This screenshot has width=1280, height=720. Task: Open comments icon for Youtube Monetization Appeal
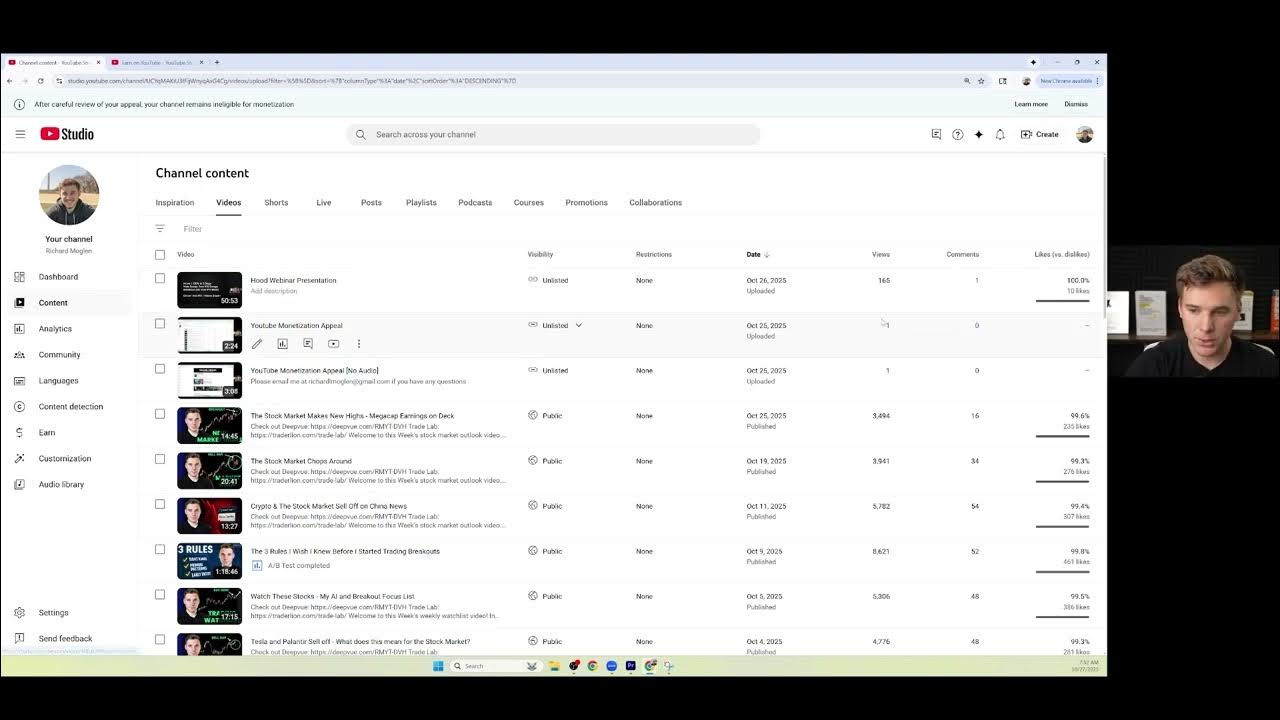[x=308, y=344]
